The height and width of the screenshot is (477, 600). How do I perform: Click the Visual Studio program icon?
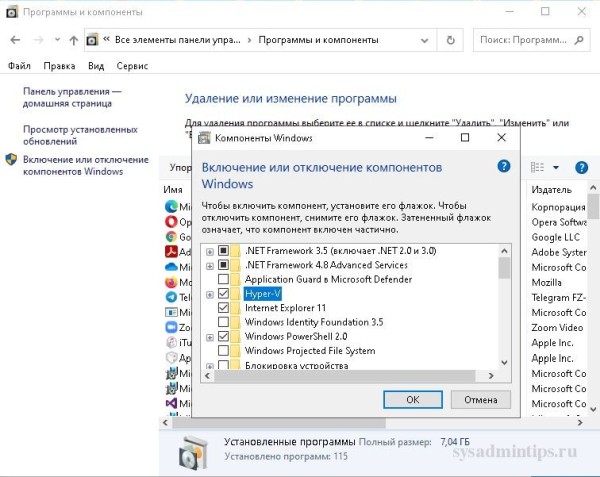coord(171,403)
